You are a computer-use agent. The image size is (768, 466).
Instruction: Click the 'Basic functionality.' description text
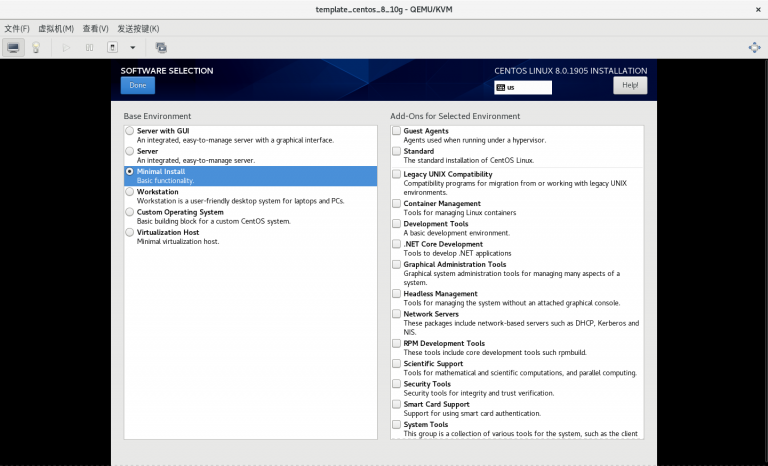point(166,181)
